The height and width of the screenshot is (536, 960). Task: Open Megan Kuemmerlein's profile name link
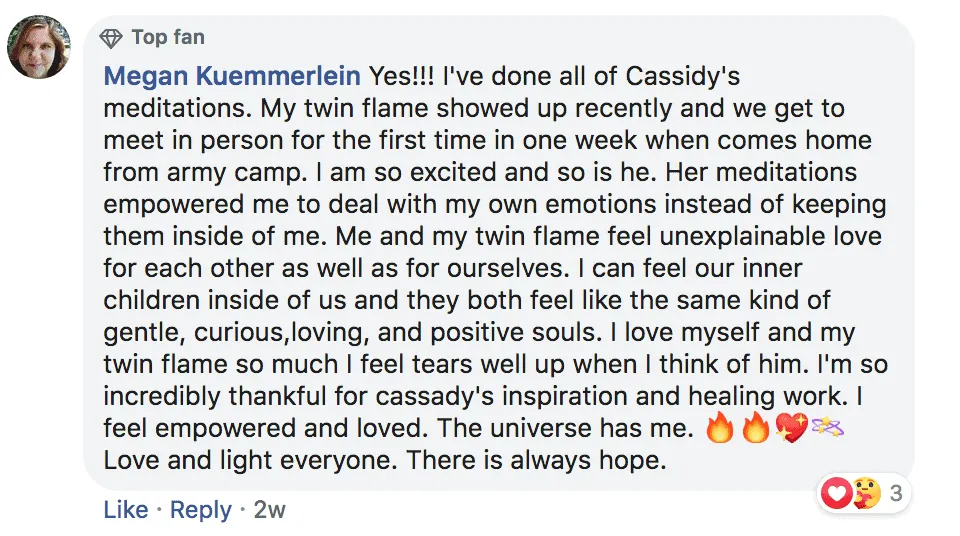pos(232,76)
